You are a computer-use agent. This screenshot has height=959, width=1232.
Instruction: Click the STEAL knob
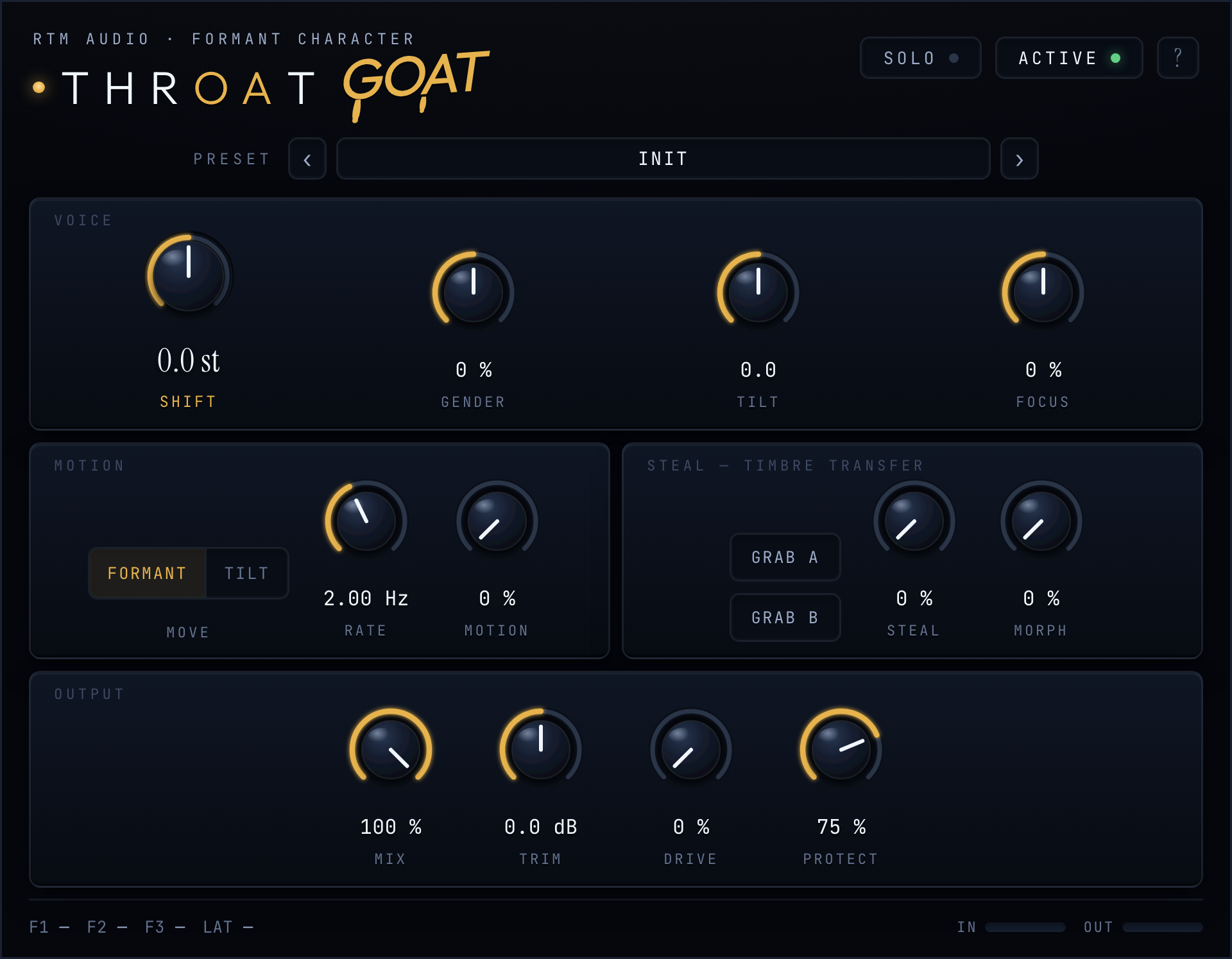point(914,521)
